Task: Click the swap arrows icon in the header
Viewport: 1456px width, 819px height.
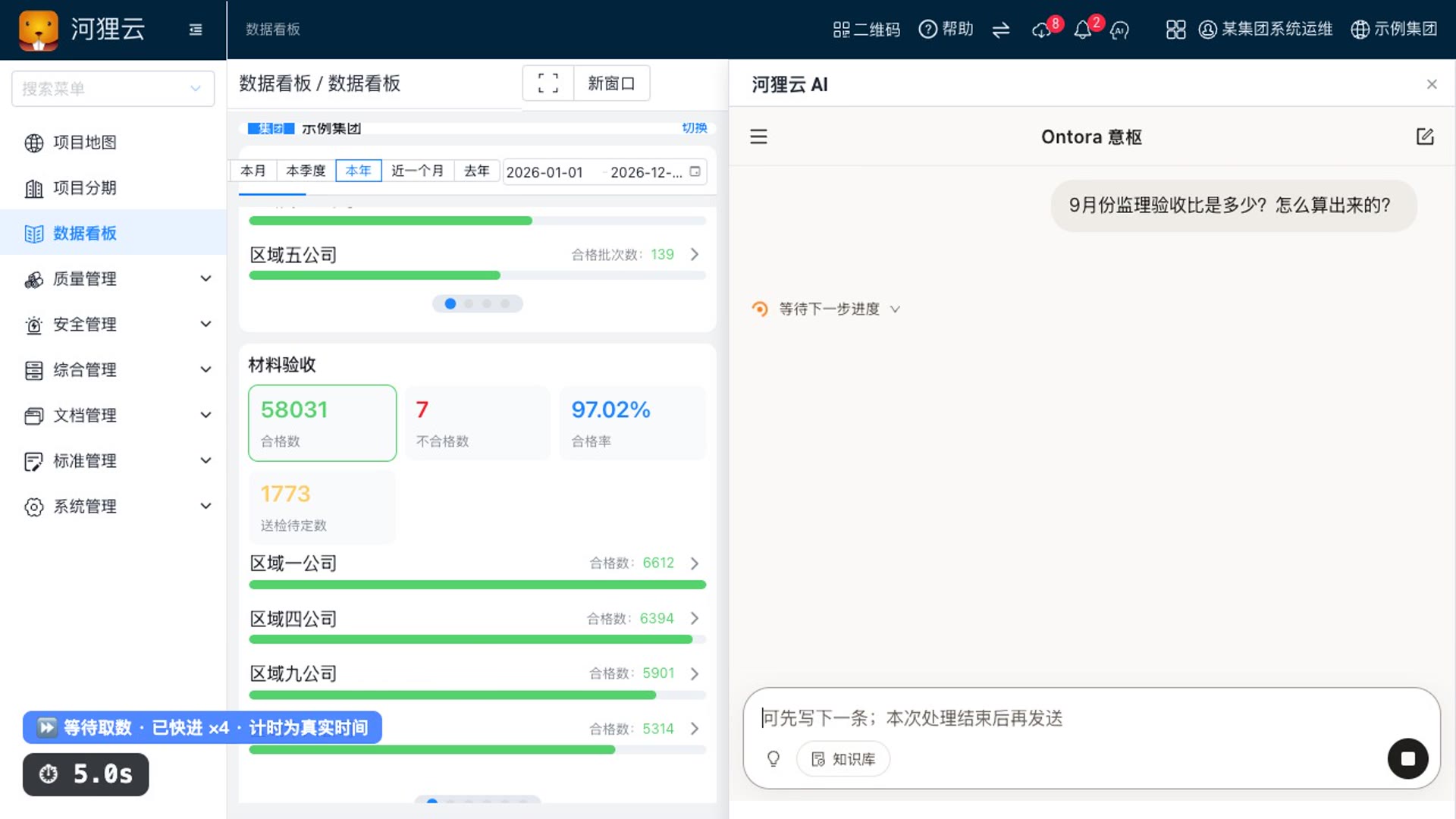Action: point(1001,30)
